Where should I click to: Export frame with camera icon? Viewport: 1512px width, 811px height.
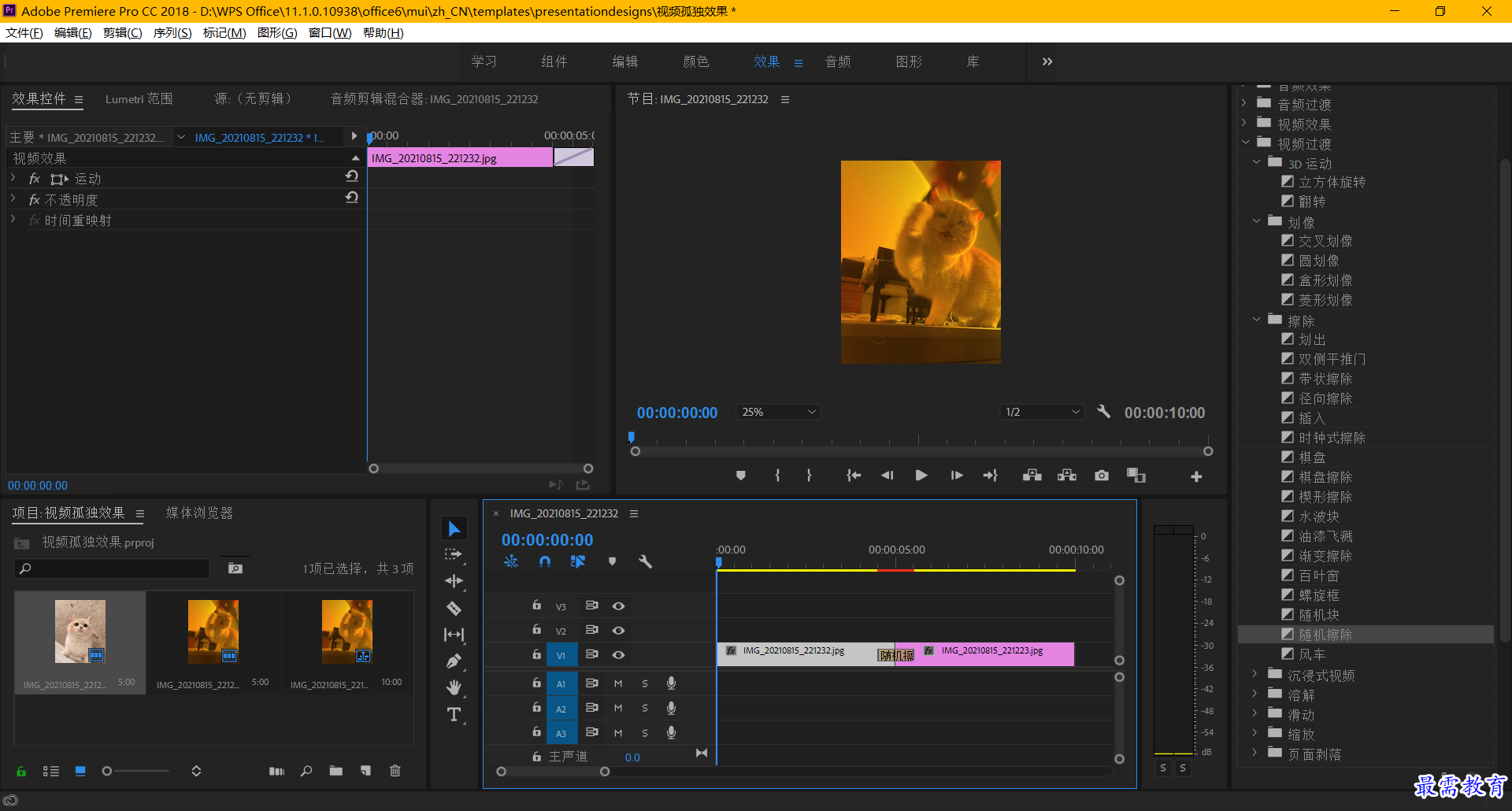click(x=1101, y=476)
